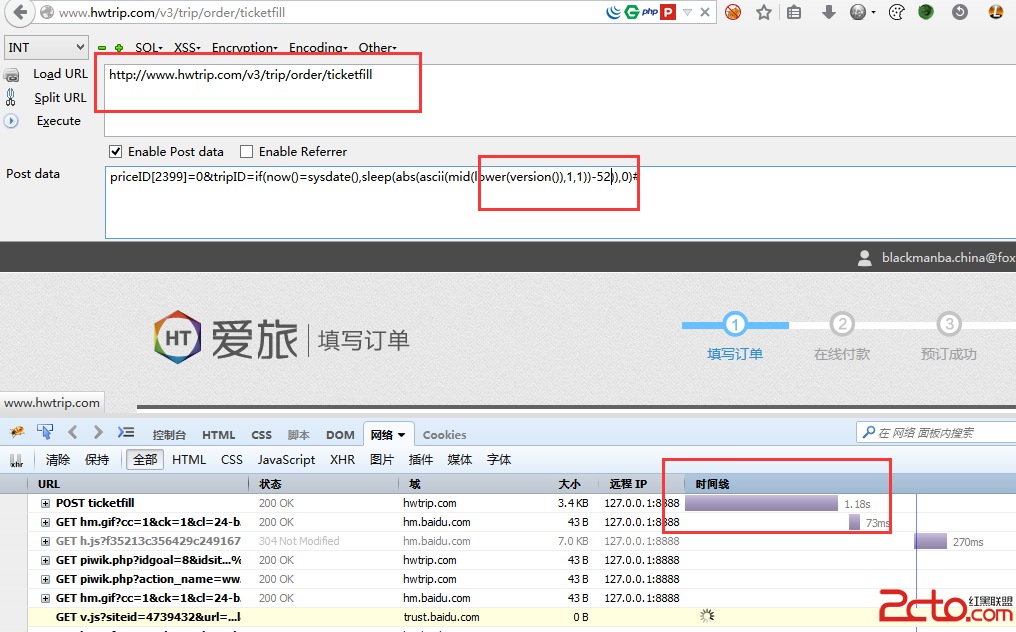Click the XHR break icon in Net panel

[x=16, y=460]
